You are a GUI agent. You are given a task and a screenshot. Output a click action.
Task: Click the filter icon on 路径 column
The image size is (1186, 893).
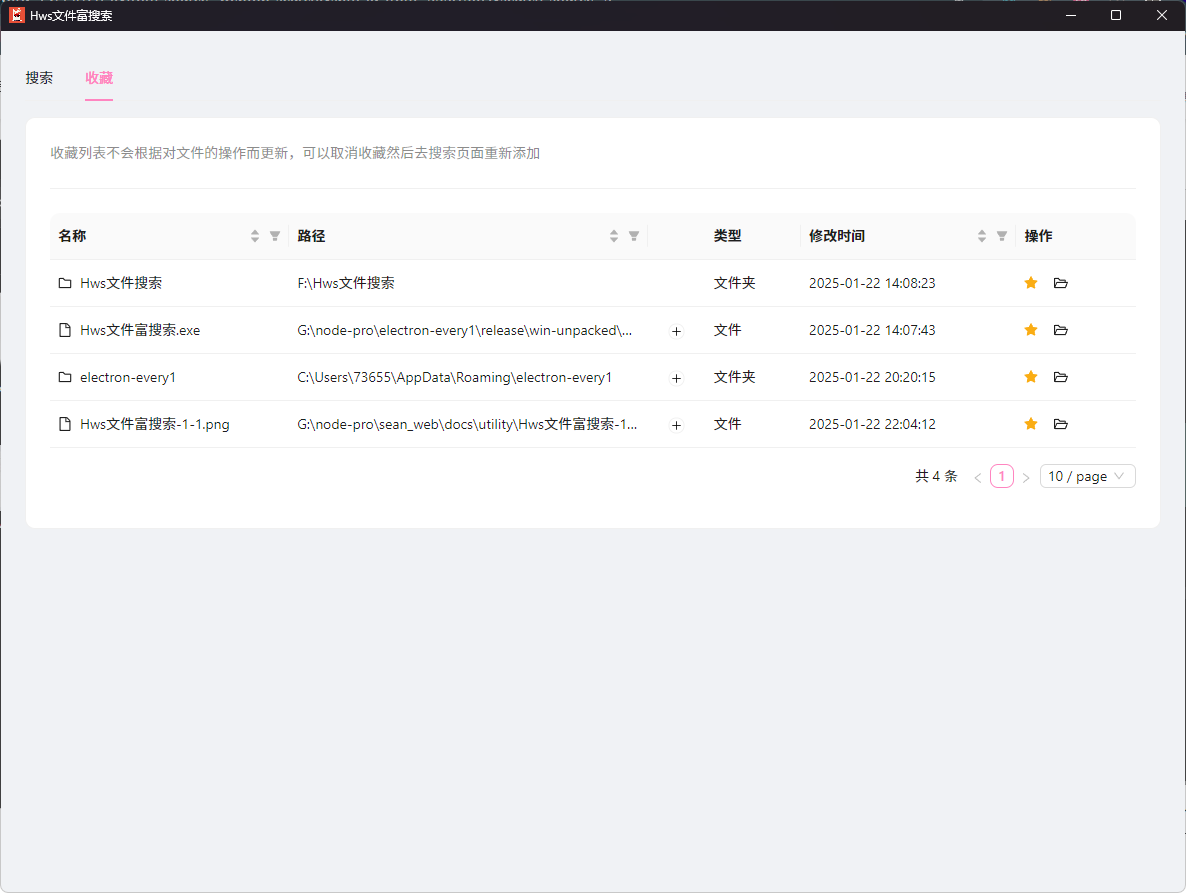tap(633, 235)
